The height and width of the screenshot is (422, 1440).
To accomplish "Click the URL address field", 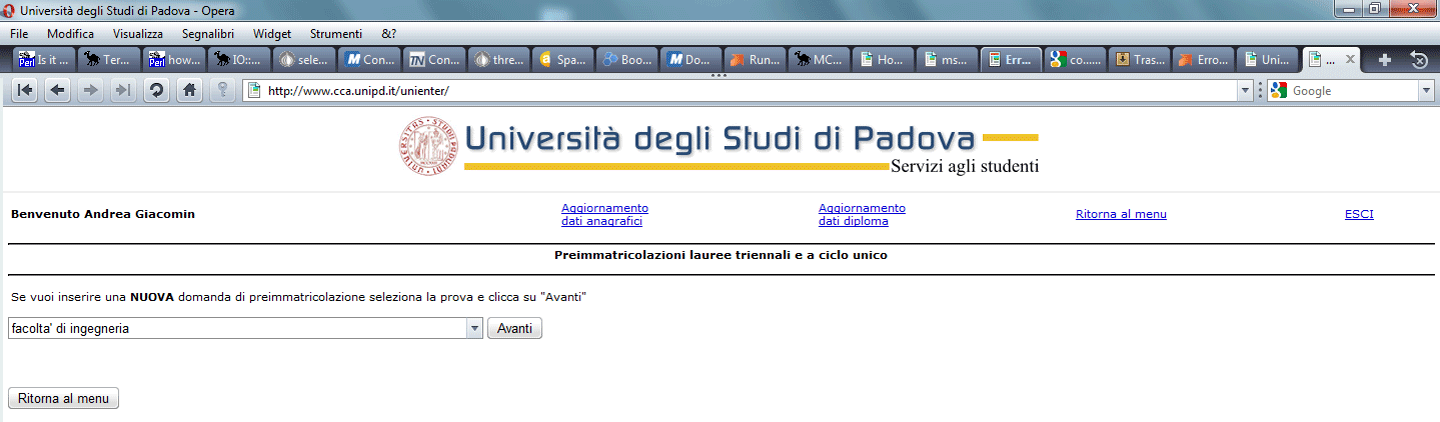I will pyautogui.click(x=750, y=91).
